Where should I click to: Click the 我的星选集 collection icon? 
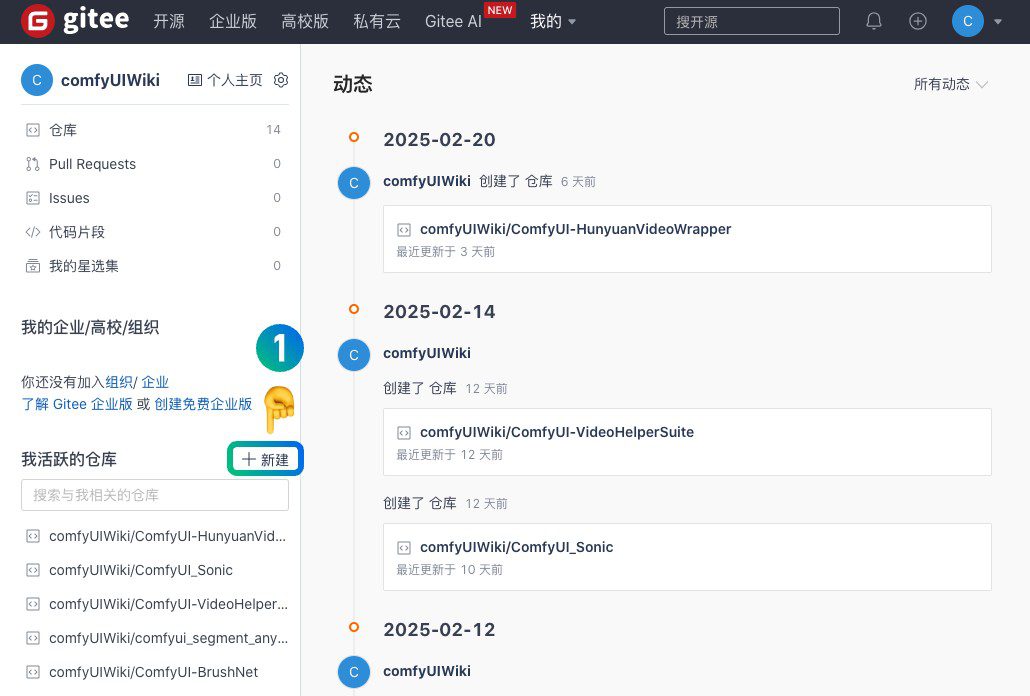[x=33, y=266]
